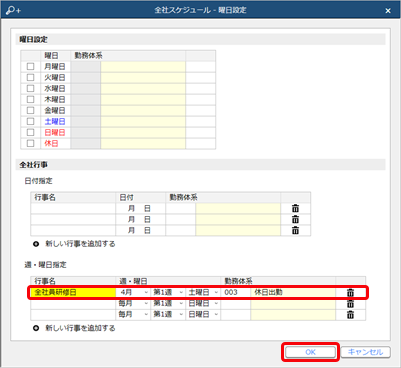Click second row 行事名 field in 週・曜日指定

[73, 304]
